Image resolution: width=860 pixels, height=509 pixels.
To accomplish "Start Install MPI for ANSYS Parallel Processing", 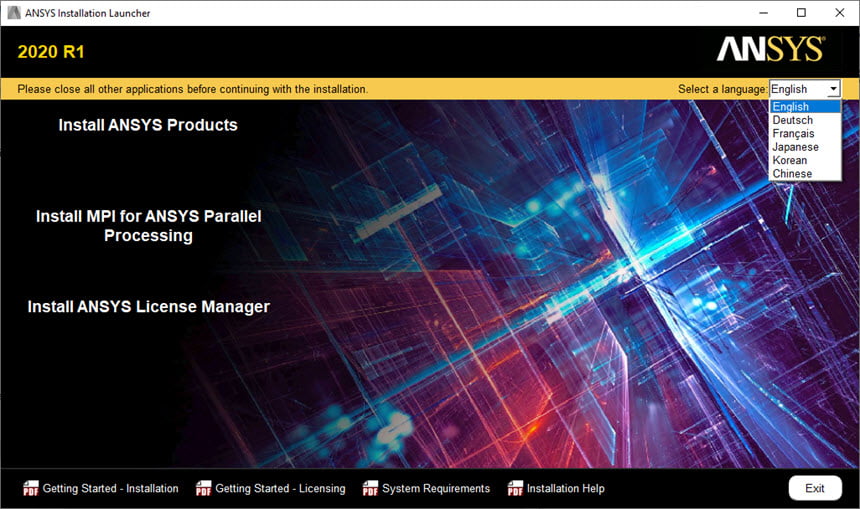I will (148, 225).
